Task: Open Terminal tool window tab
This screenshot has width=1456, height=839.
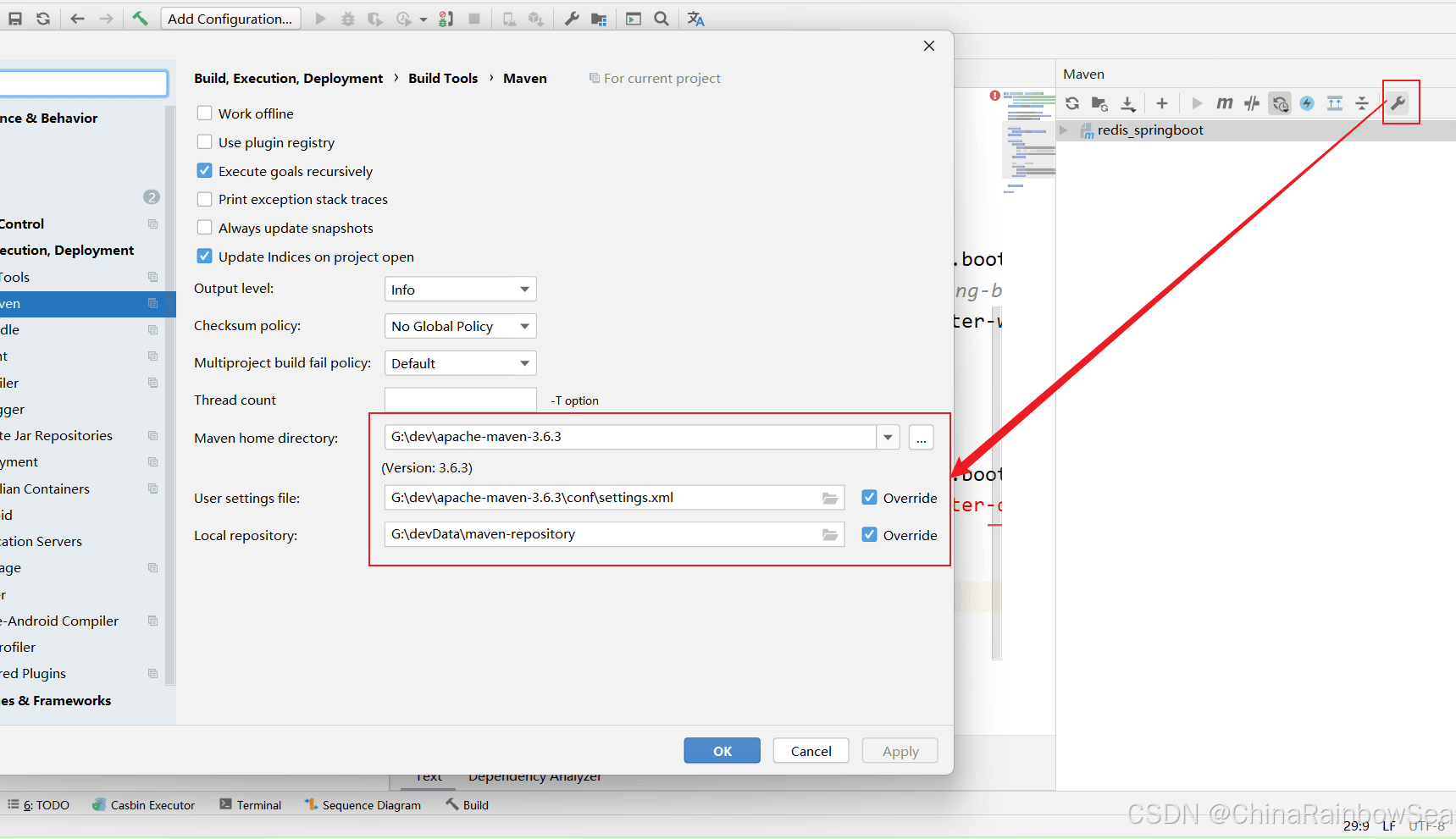Action: (250, 805)
